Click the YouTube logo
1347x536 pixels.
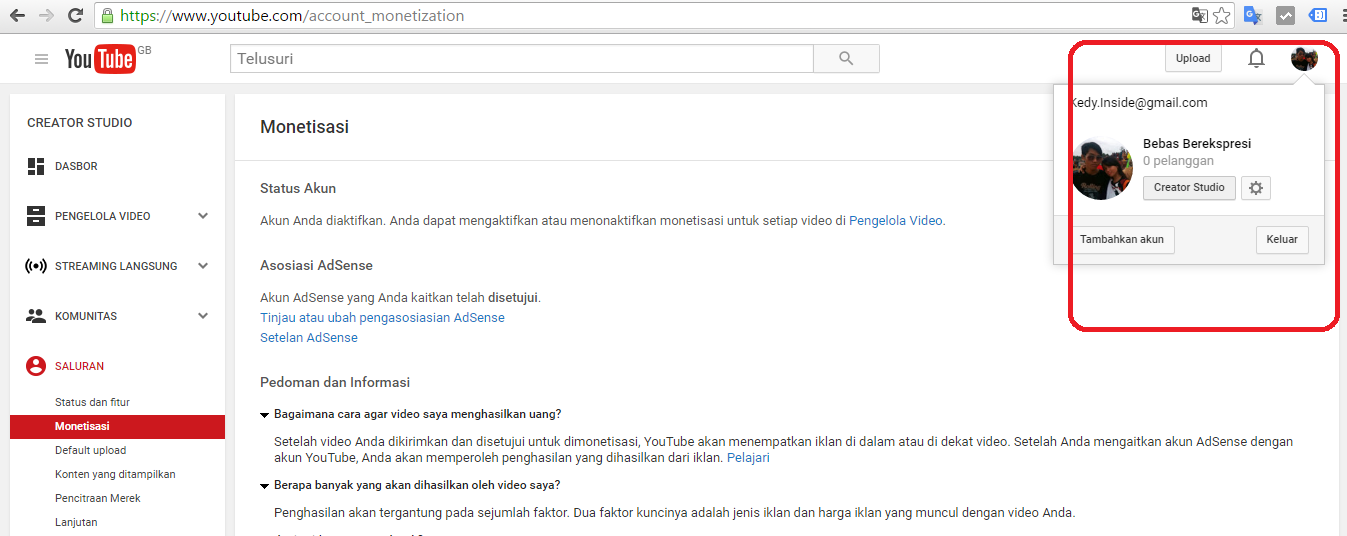click(100, 60)
